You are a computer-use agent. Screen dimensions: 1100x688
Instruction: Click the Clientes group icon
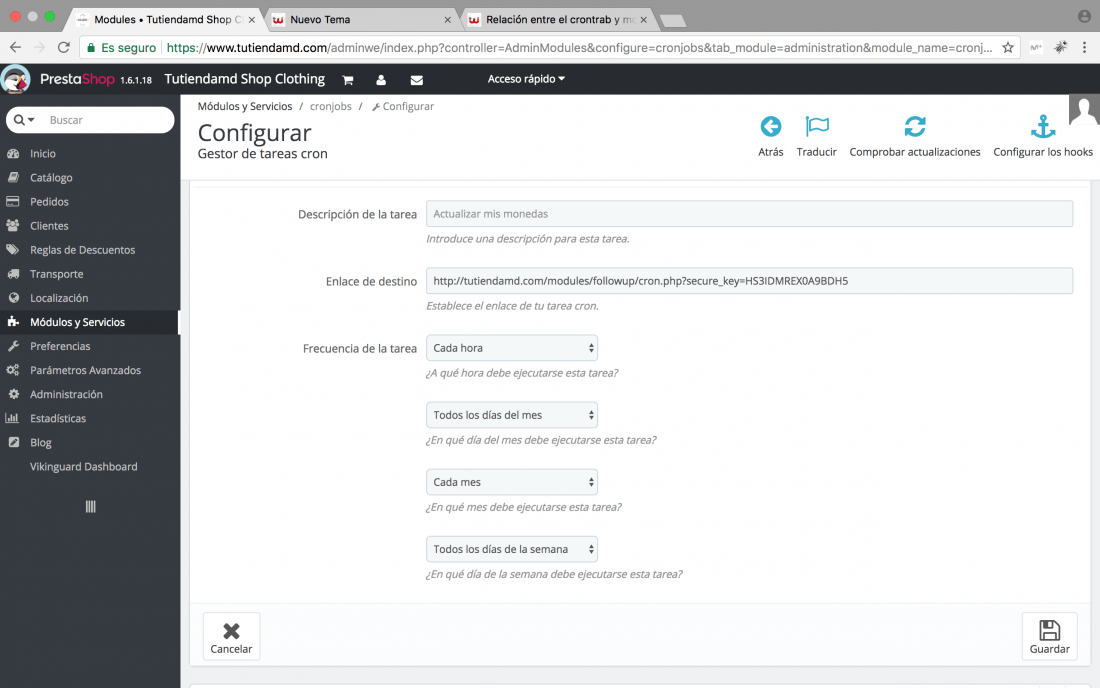coord(13,226)
